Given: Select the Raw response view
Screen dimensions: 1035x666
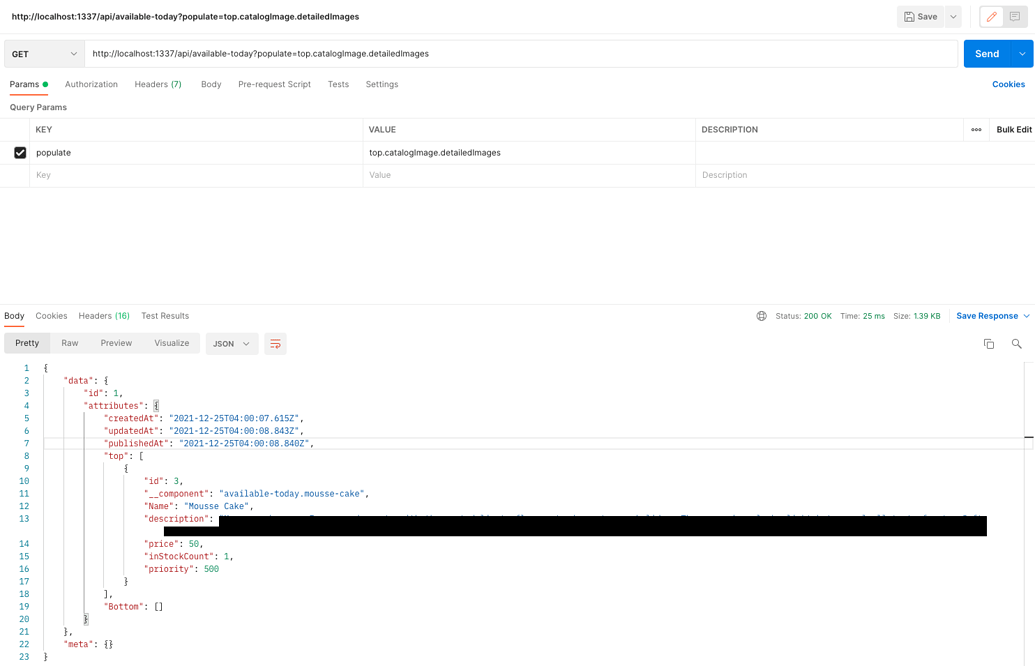Looking at the screenshot, I should 70,343.
